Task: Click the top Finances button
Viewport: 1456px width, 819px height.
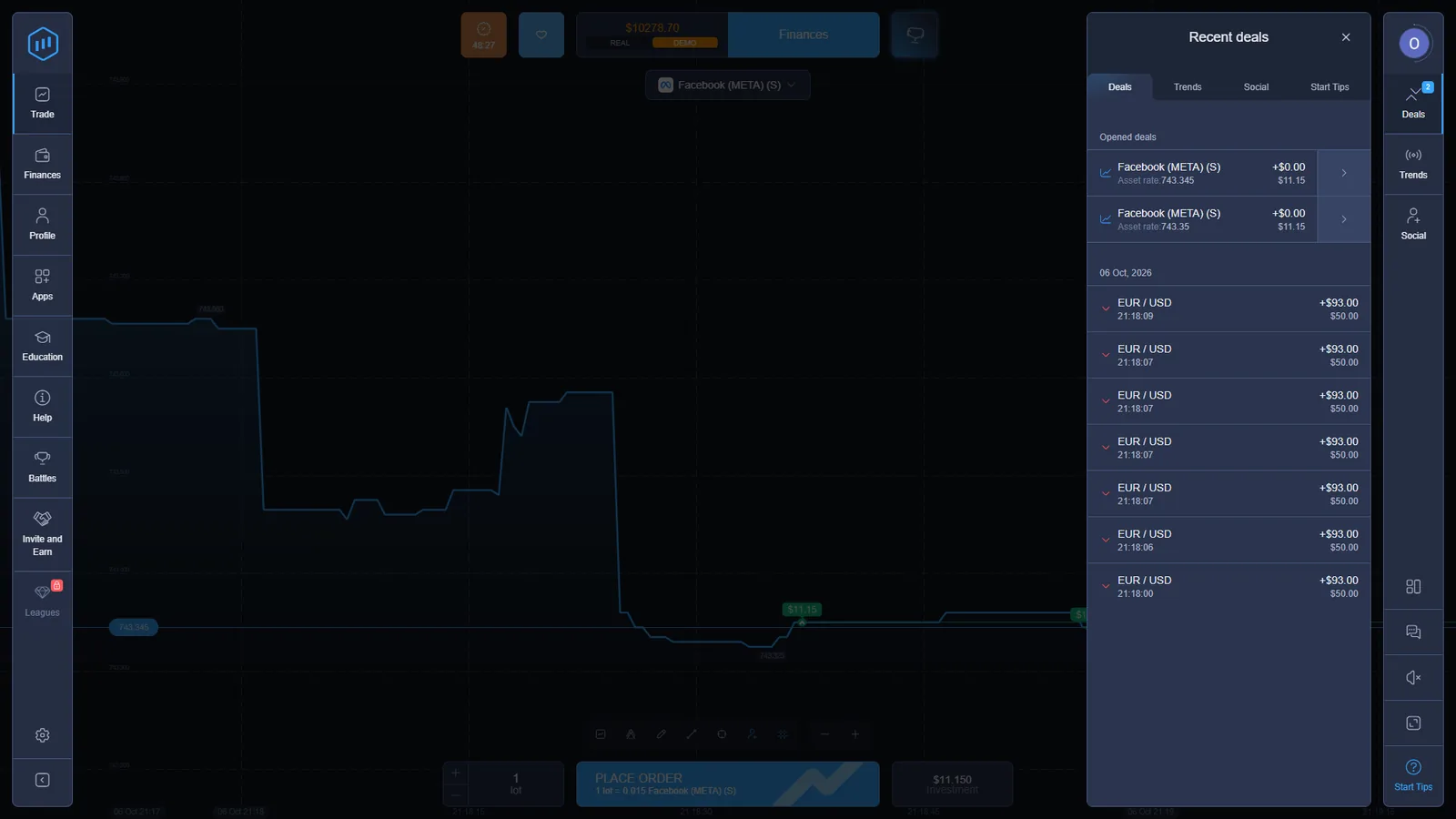Action: click(x=804, y=35)
